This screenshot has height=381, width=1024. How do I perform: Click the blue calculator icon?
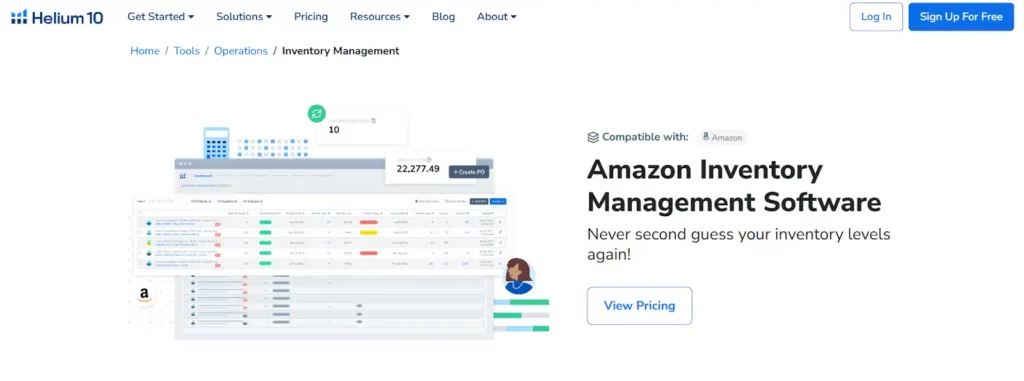click(x=216, y=143)
